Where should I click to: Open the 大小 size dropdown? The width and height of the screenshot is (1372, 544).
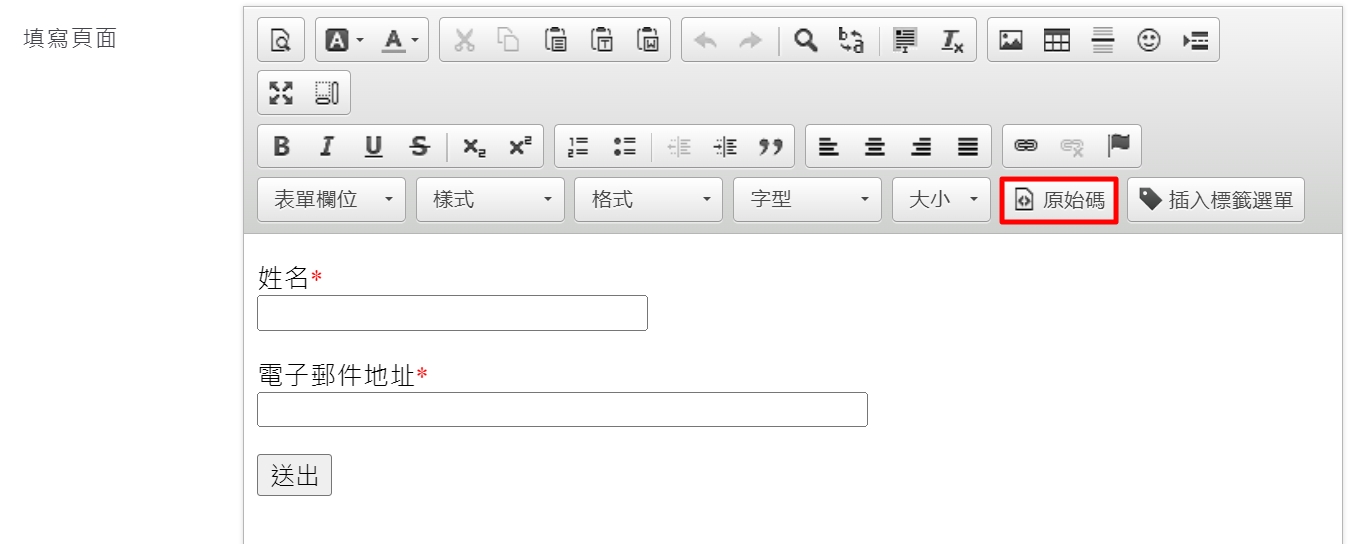(941, 200)
